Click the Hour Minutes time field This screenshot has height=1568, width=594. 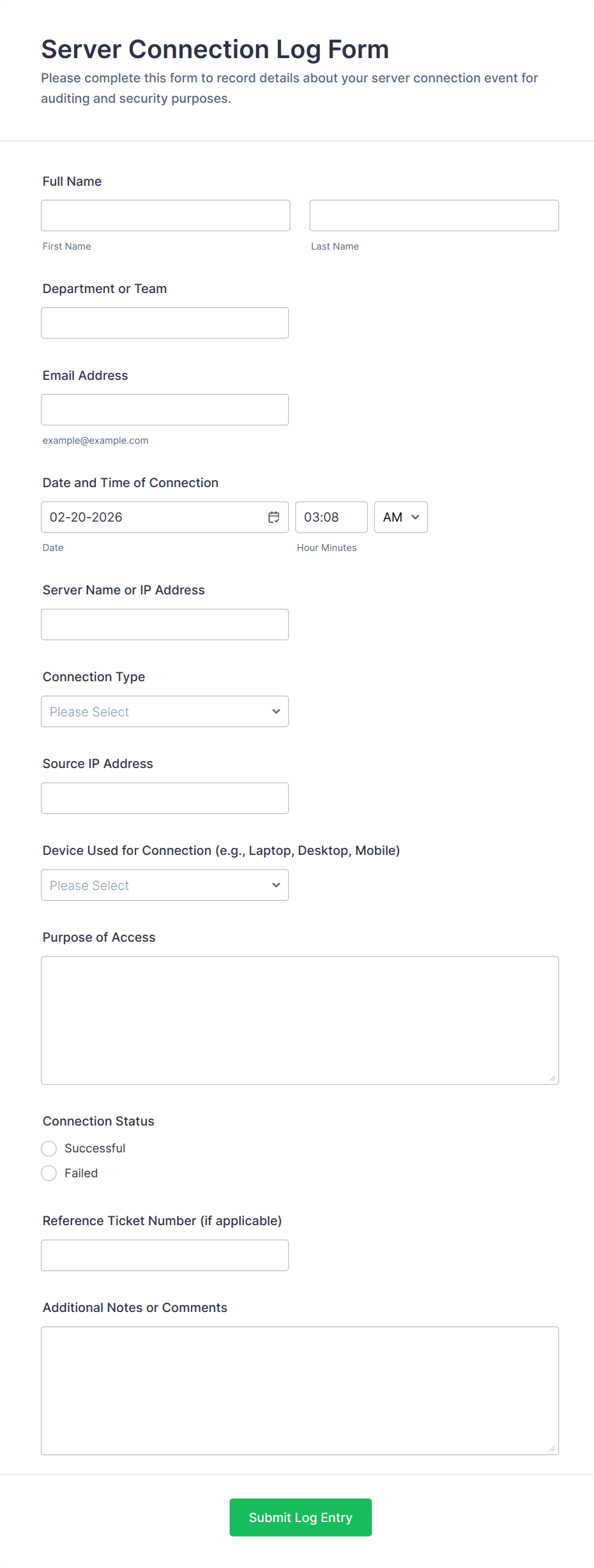tap(331, 517)
